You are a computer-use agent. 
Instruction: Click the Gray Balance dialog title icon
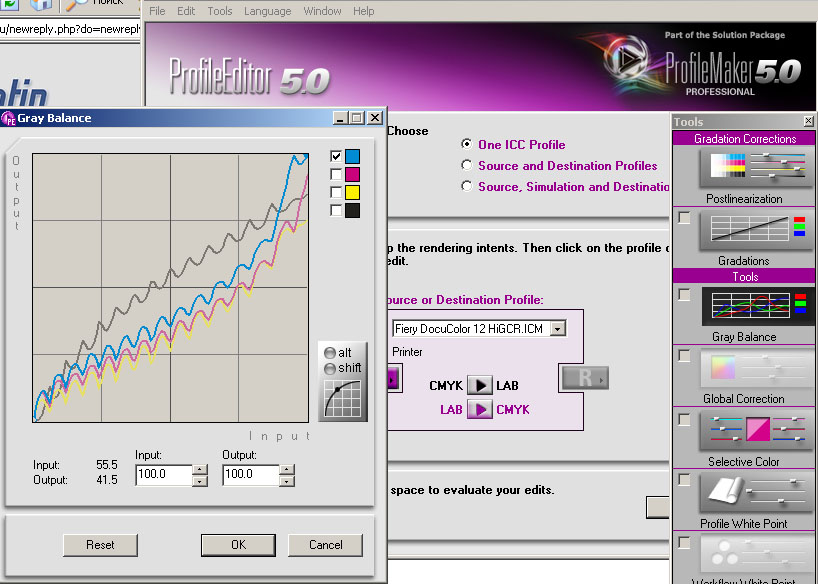click(x=8, y=118)
